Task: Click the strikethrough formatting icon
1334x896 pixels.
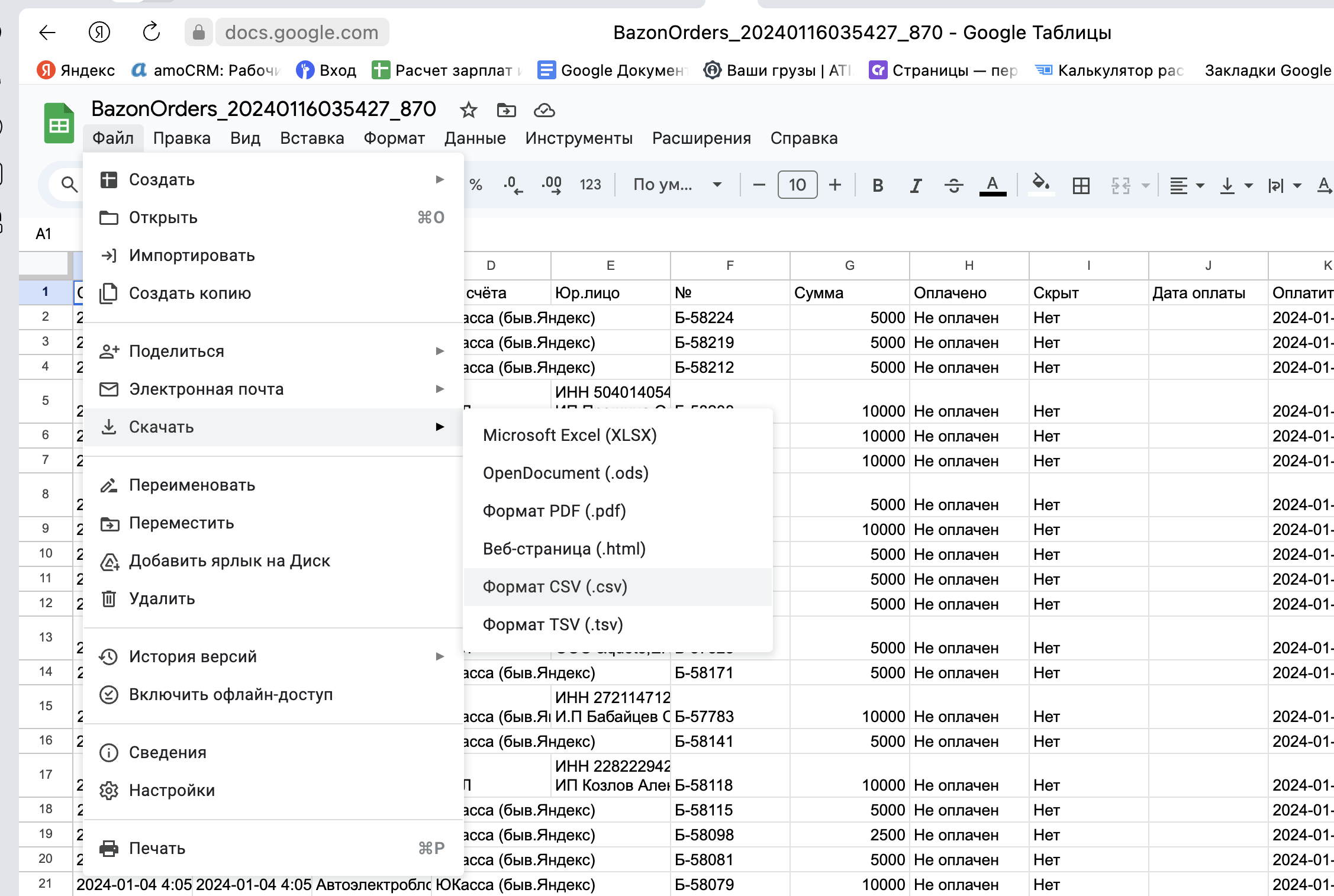Action: pyautogui.click(x=953, y=185)
